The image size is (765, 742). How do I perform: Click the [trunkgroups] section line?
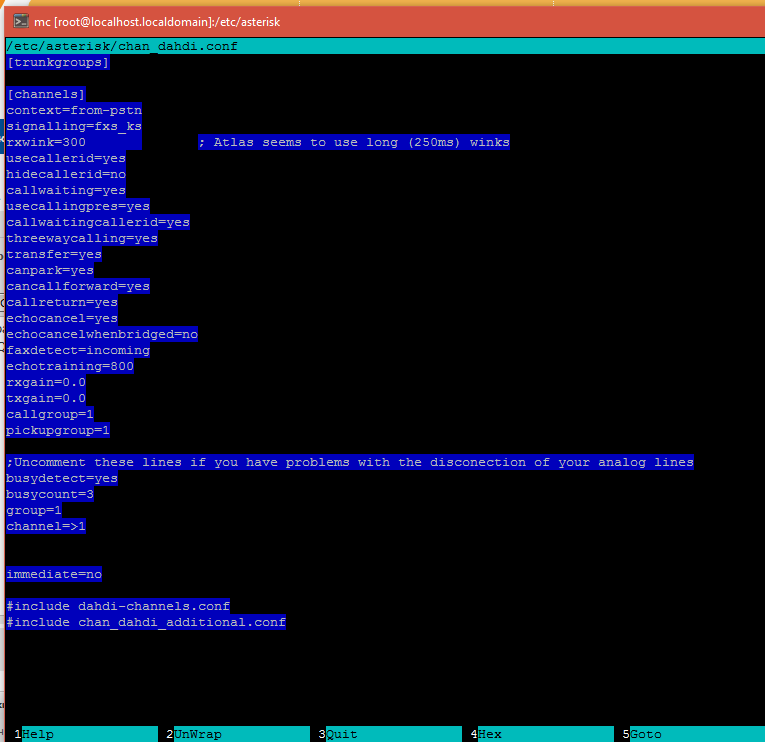pyautogui.click(x=58, y=62)
